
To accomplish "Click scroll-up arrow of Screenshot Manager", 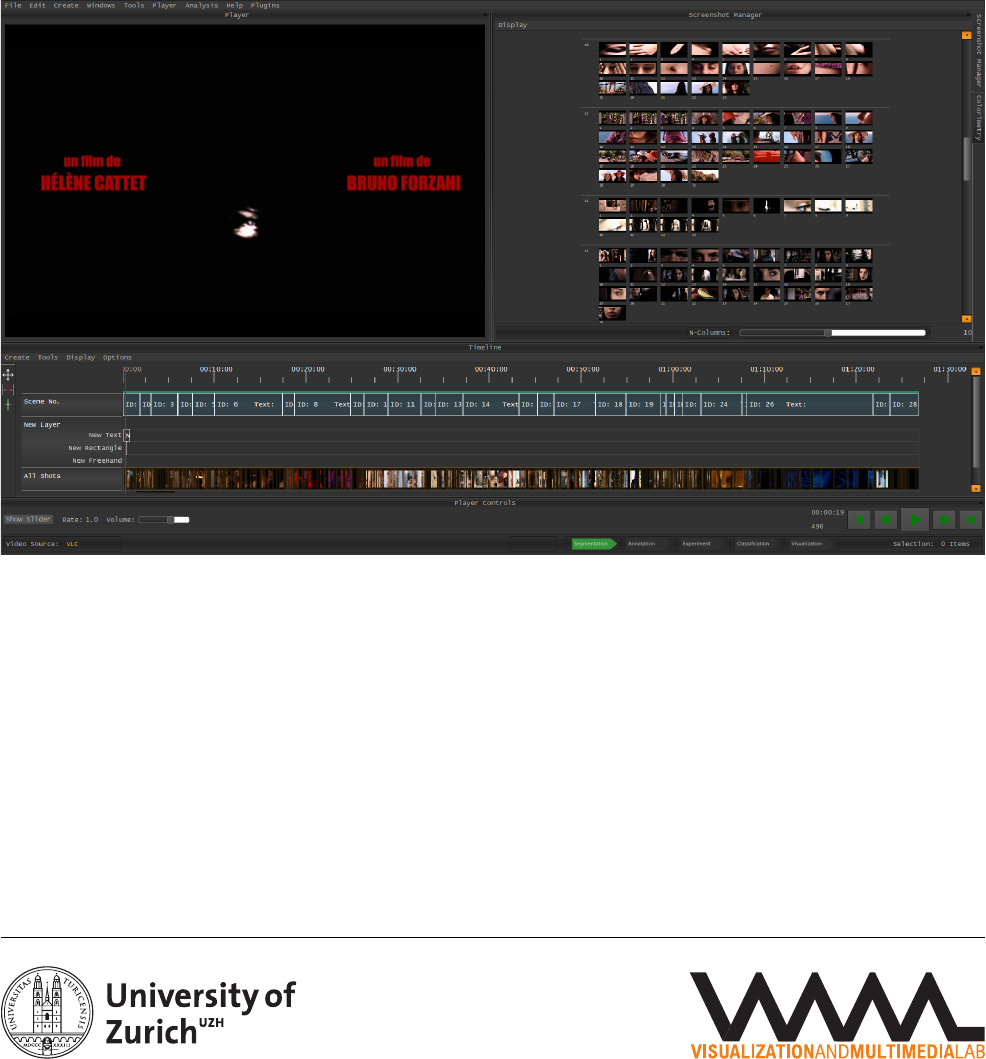I will tap(966, 35).
